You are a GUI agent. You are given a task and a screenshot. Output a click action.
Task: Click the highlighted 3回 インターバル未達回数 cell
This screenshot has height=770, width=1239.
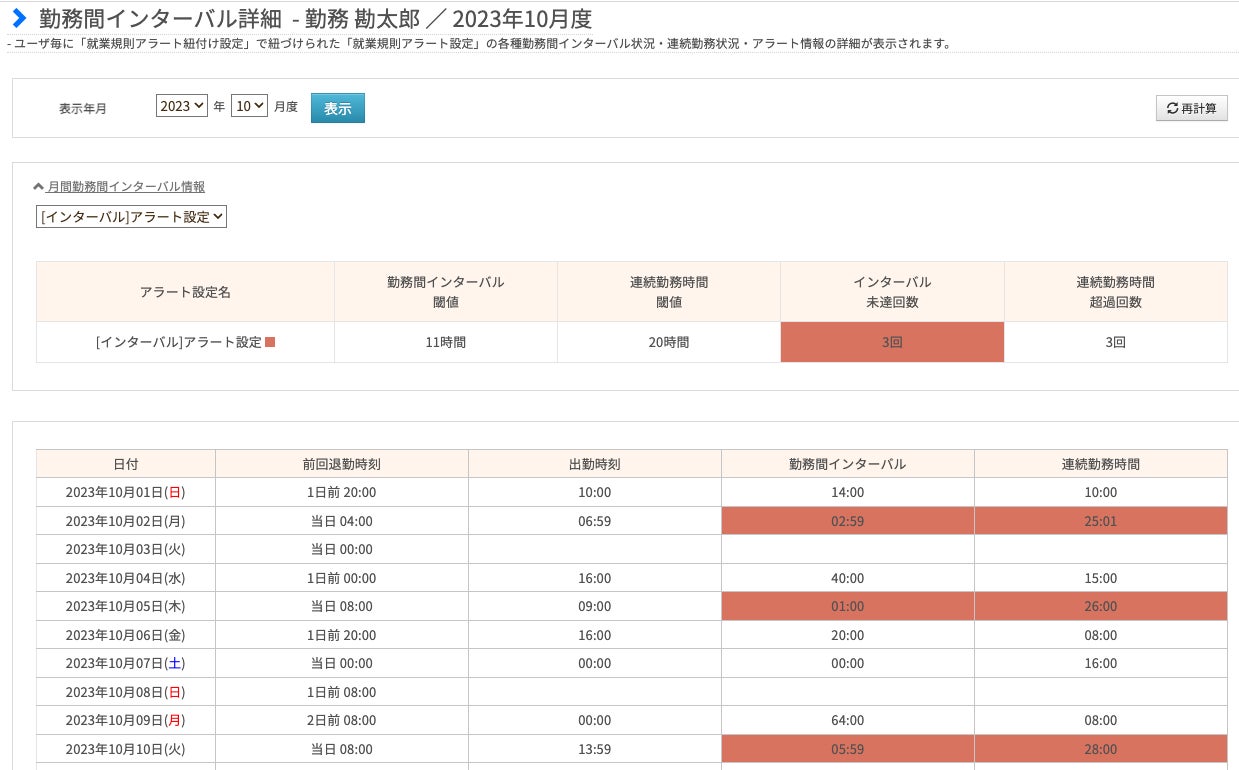click(892, 342)
